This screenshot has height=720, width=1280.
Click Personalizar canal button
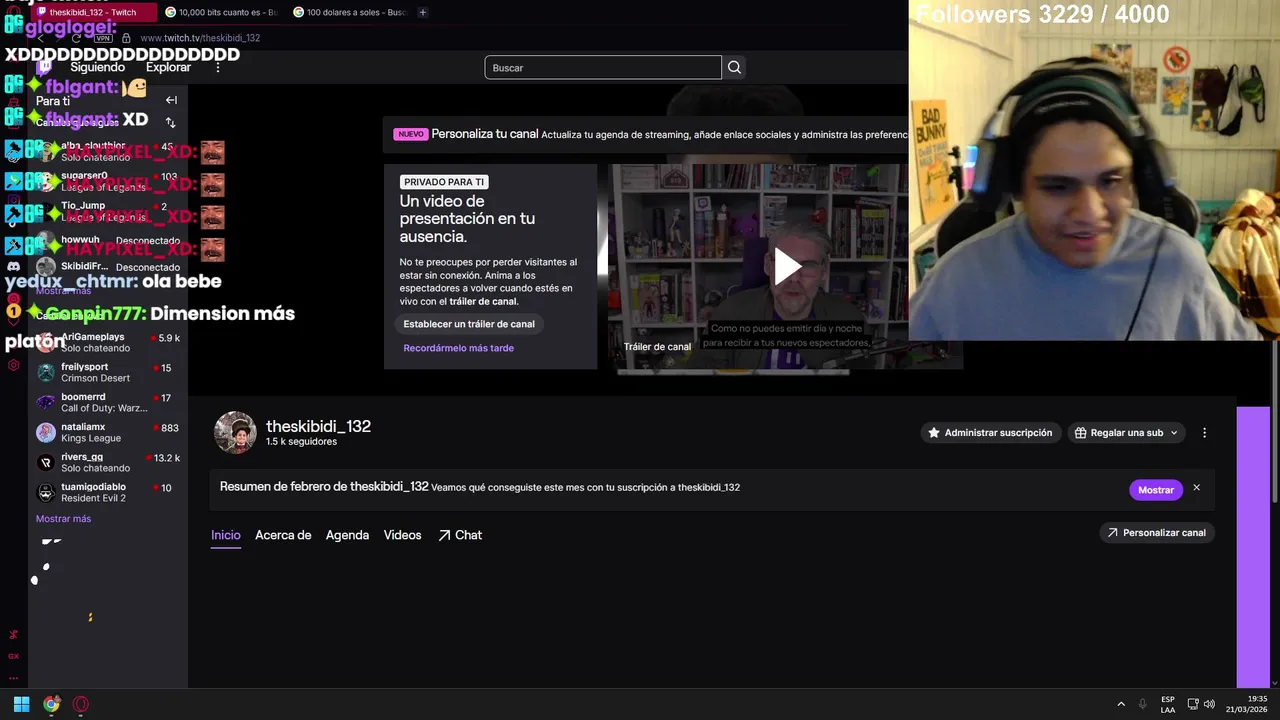[1157, 533]
